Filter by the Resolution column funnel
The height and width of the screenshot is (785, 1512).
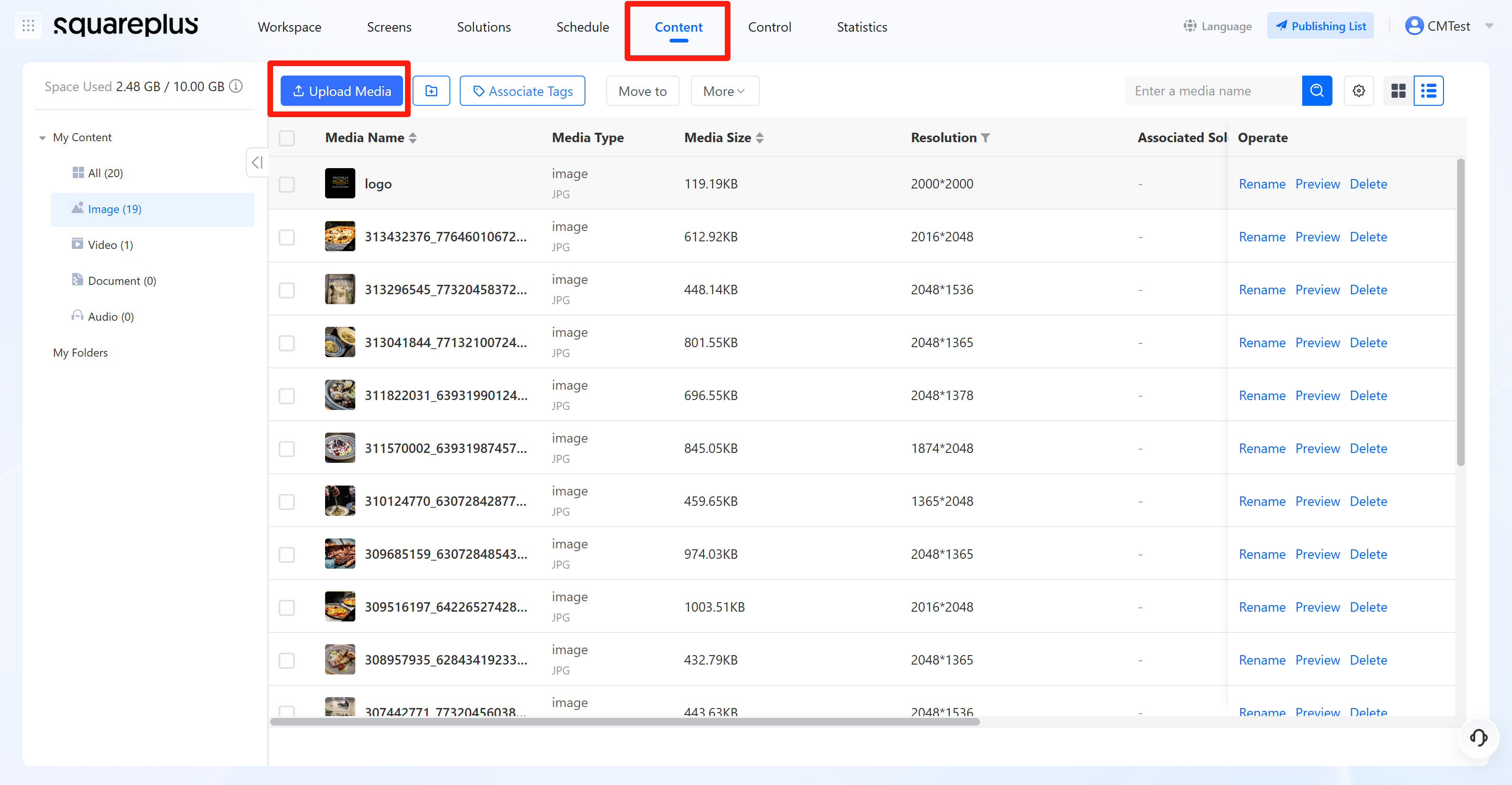coord(986,138)
